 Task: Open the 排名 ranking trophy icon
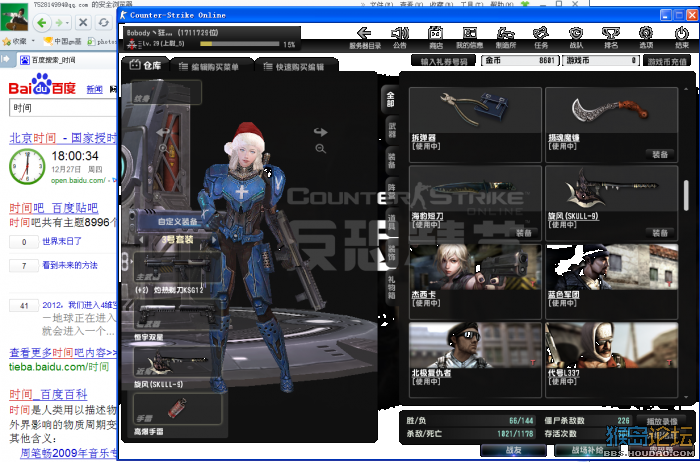coord(611,37)
